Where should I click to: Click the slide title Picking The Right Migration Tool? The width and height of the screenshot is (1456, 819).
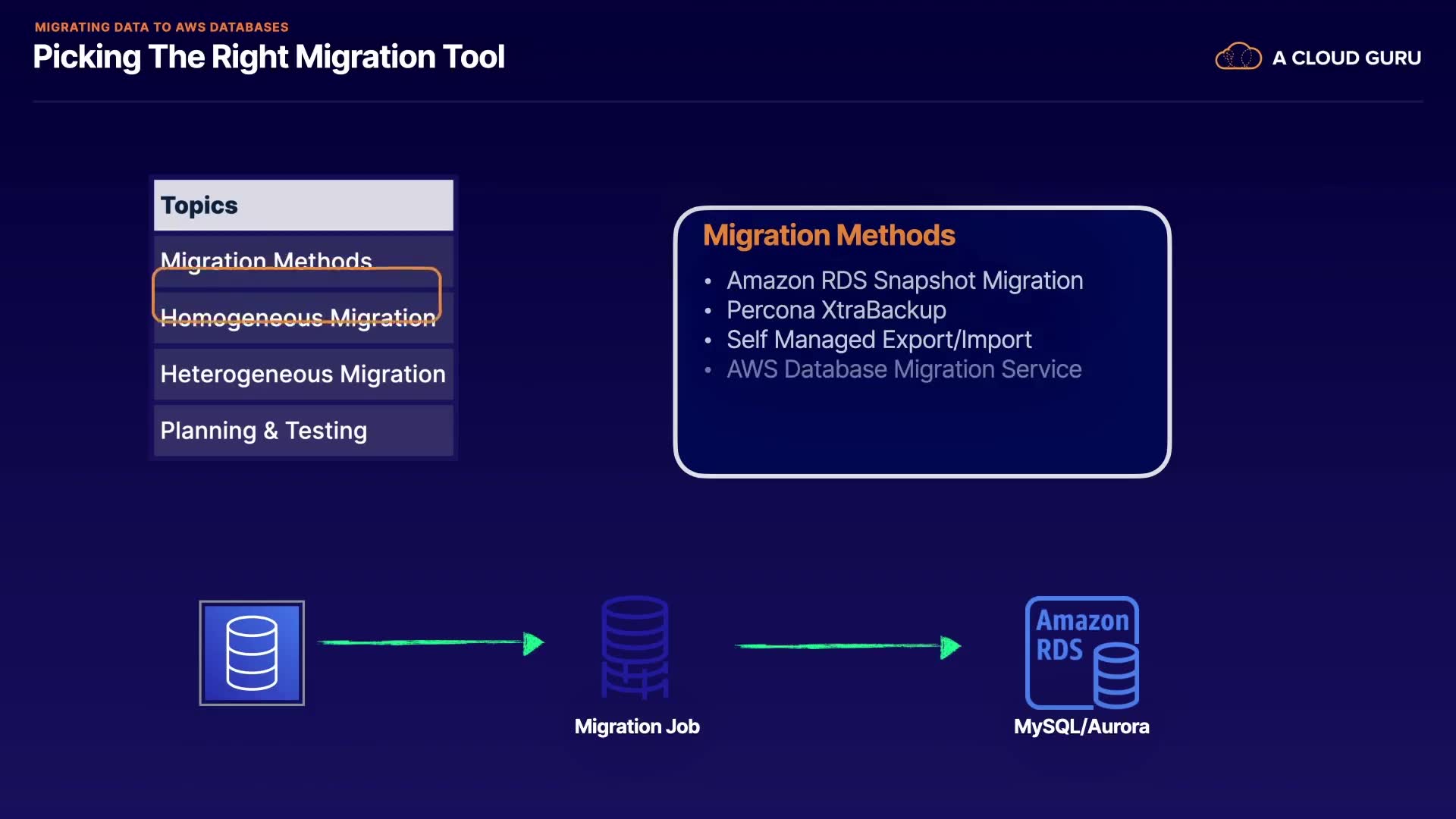268,57
